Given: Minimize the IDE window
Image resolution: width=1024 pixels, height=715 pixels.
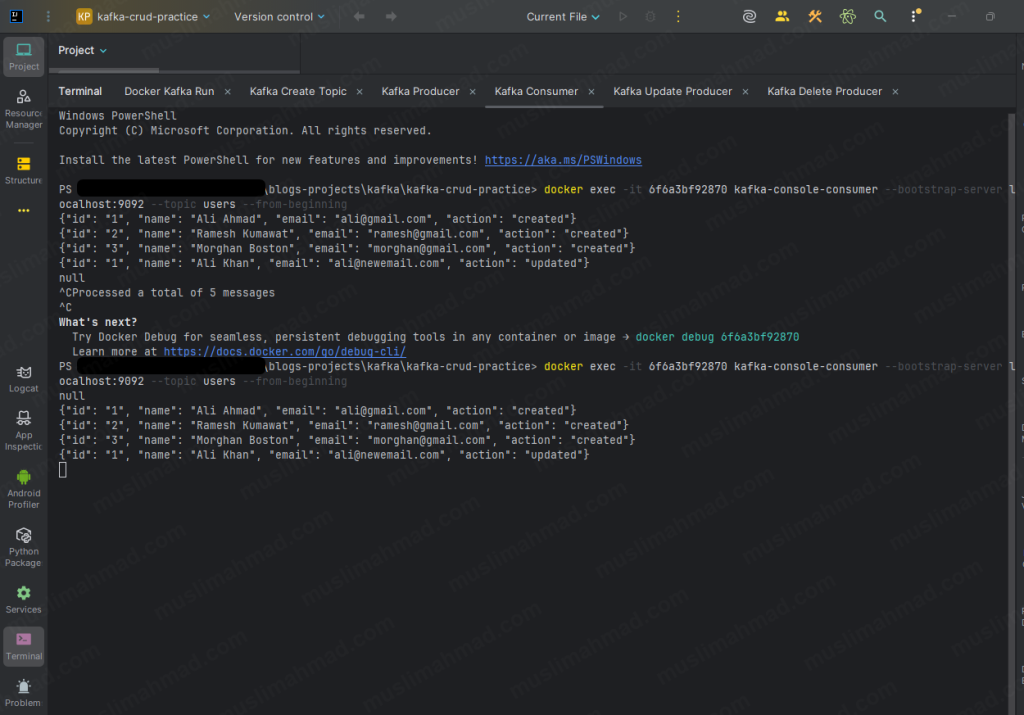Looking at the screenshot, I should 952,16.
